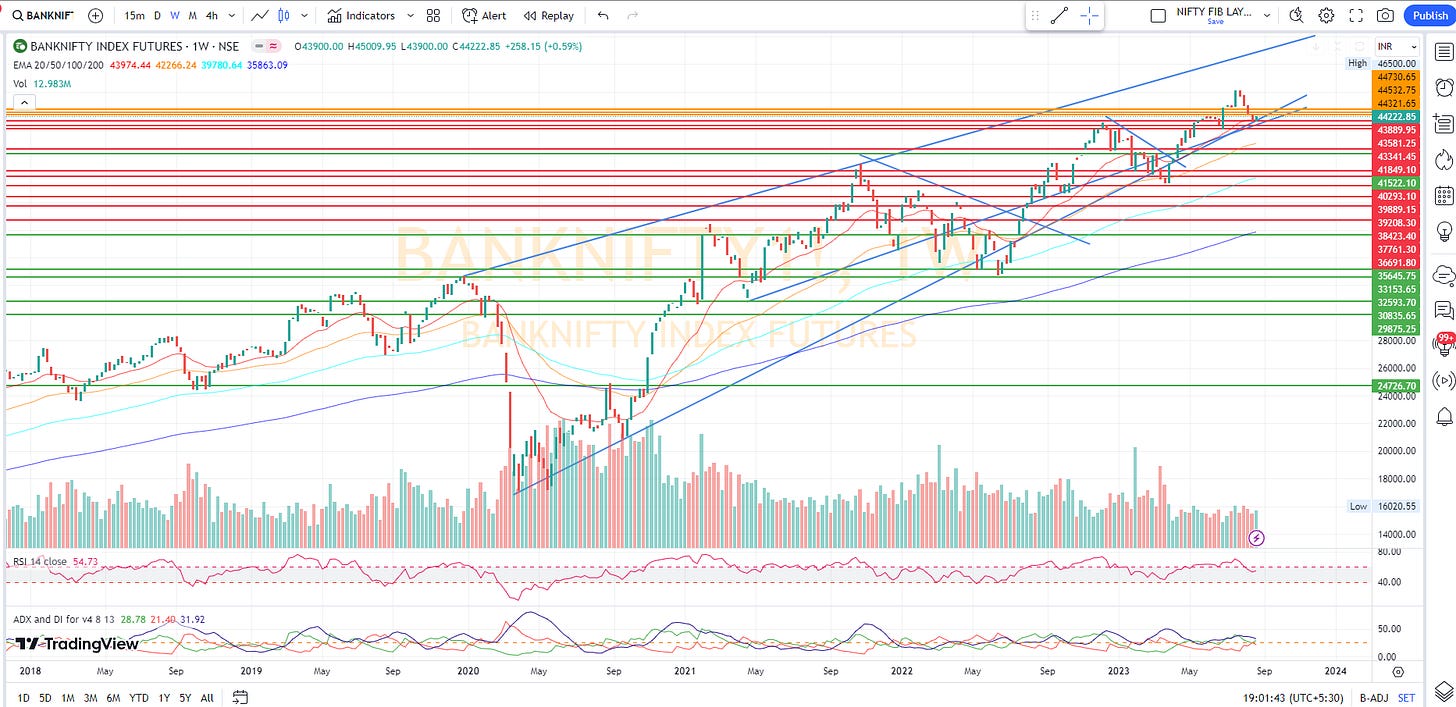Select the crosshair cursor tool
This screenshot has width=1456, height=707.
1089,16
